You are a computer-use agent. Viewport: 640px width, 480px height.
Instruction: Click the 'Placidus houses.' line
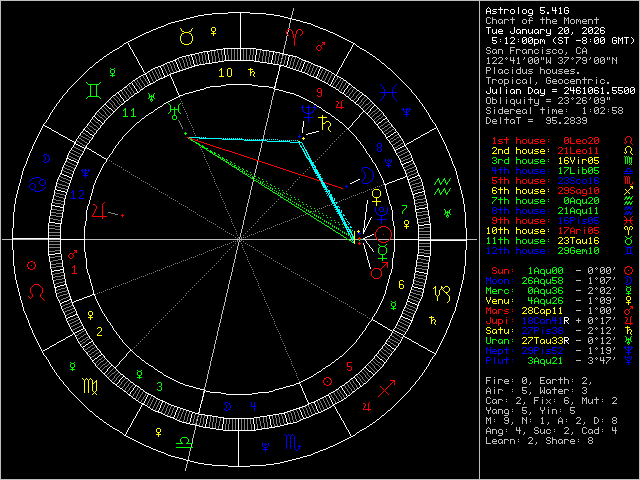click(530, 71)
